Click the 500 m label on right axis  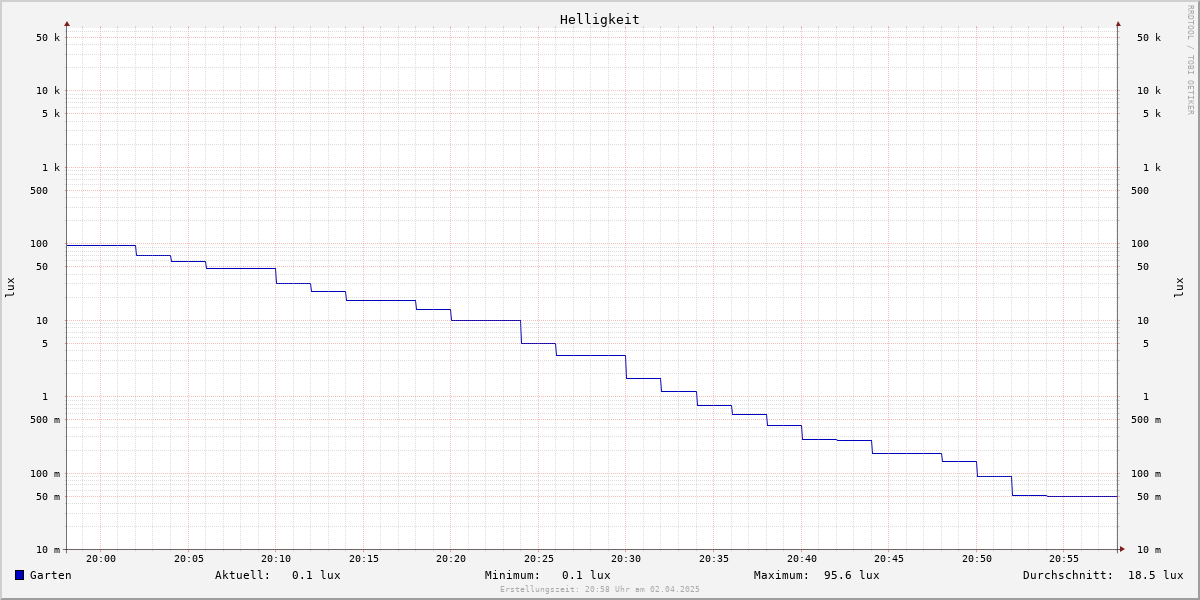tap(1146, 420)
